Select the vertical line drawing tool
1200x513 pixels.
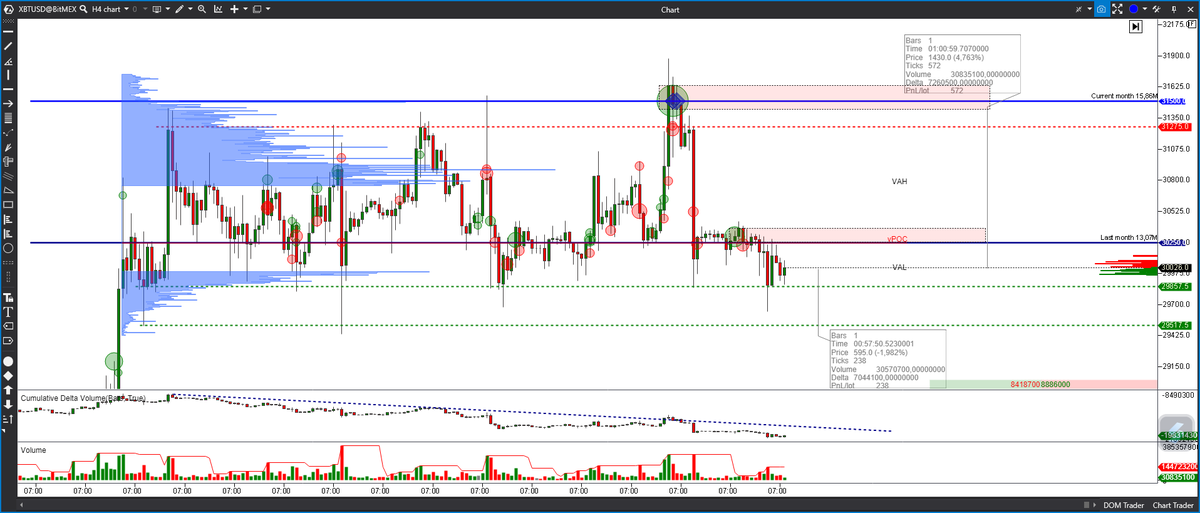tap(8, 74)
